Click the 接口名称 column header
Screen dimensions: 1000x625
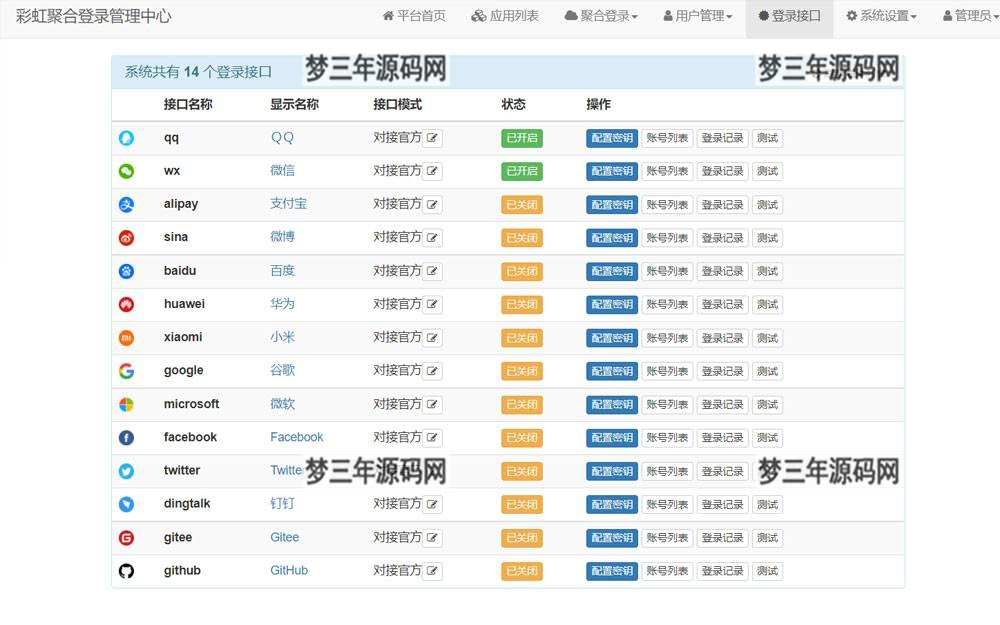point(188,104)
